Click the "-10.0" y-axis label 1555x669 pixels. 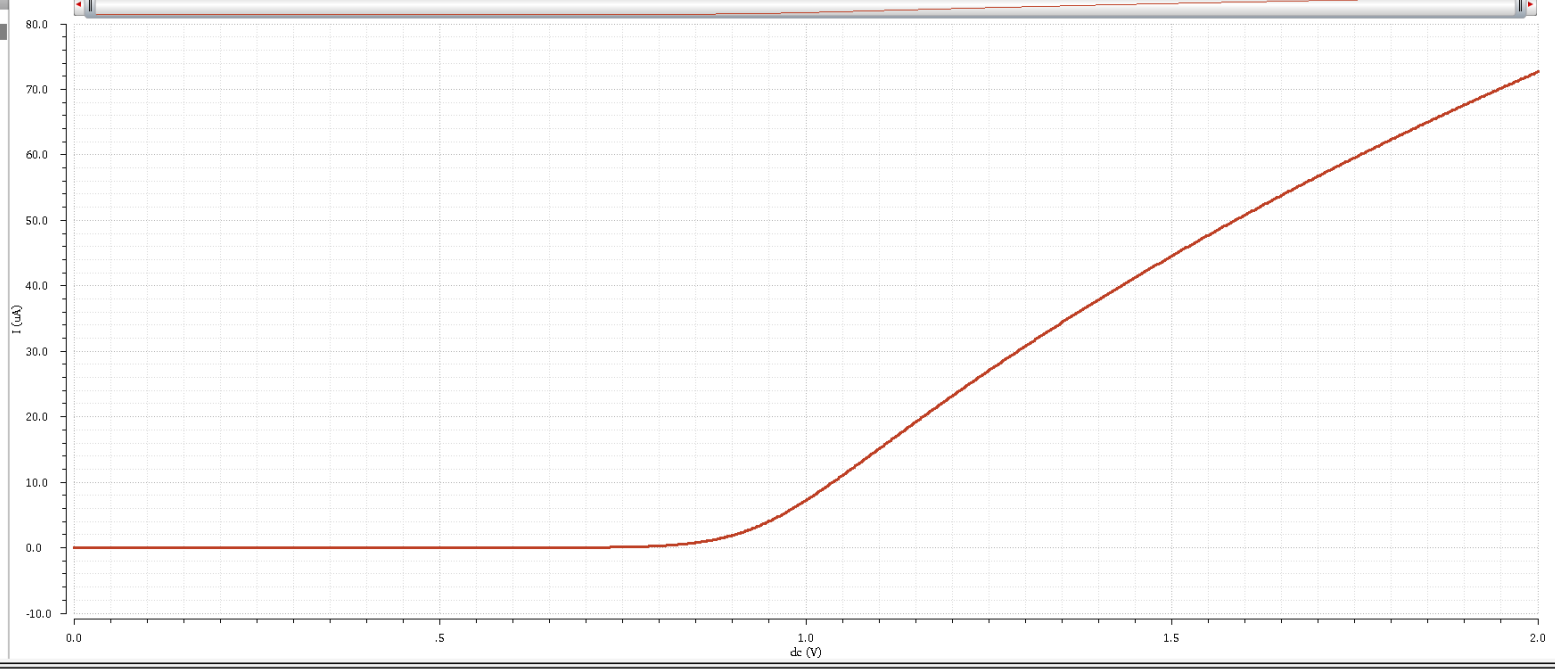click(36, 613)
